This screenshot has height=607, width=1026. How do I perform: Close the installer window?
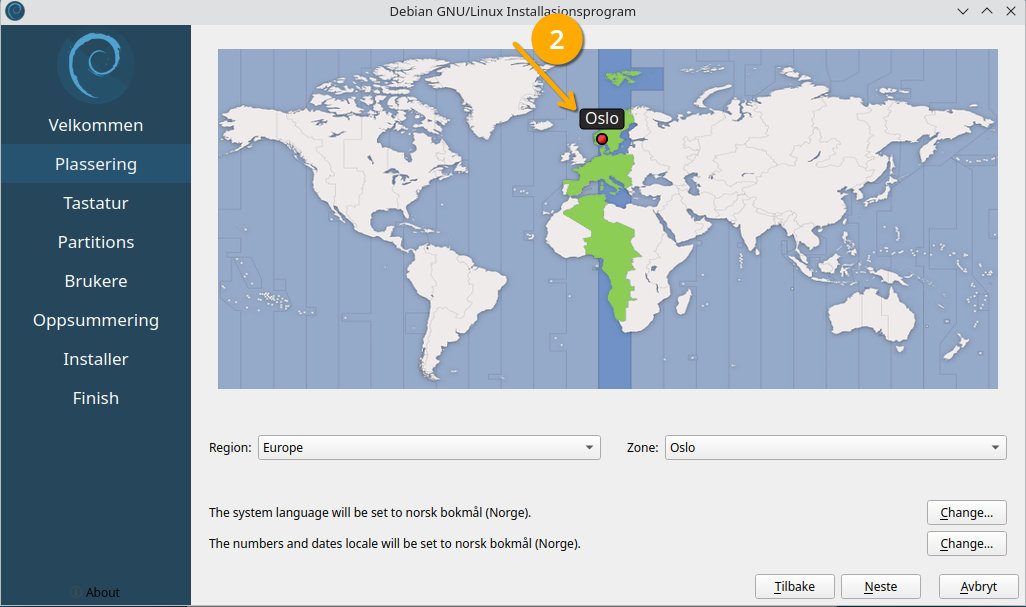click(1011, 11)
